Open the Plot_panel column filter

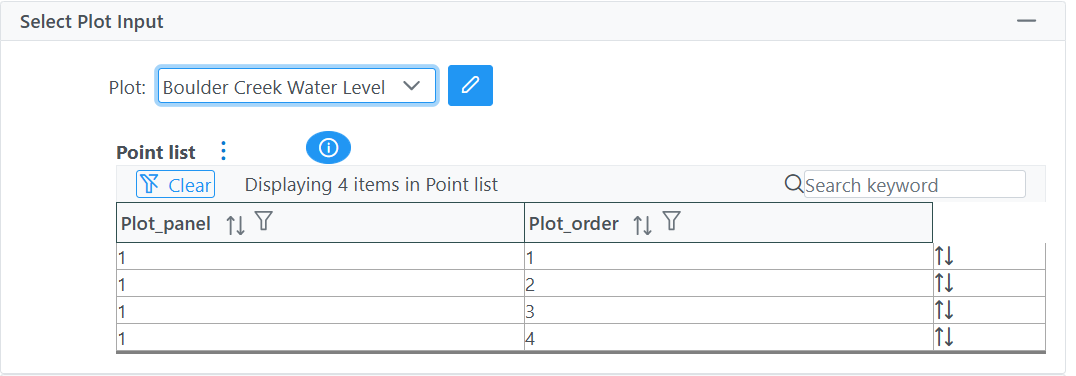click(264, 221)
